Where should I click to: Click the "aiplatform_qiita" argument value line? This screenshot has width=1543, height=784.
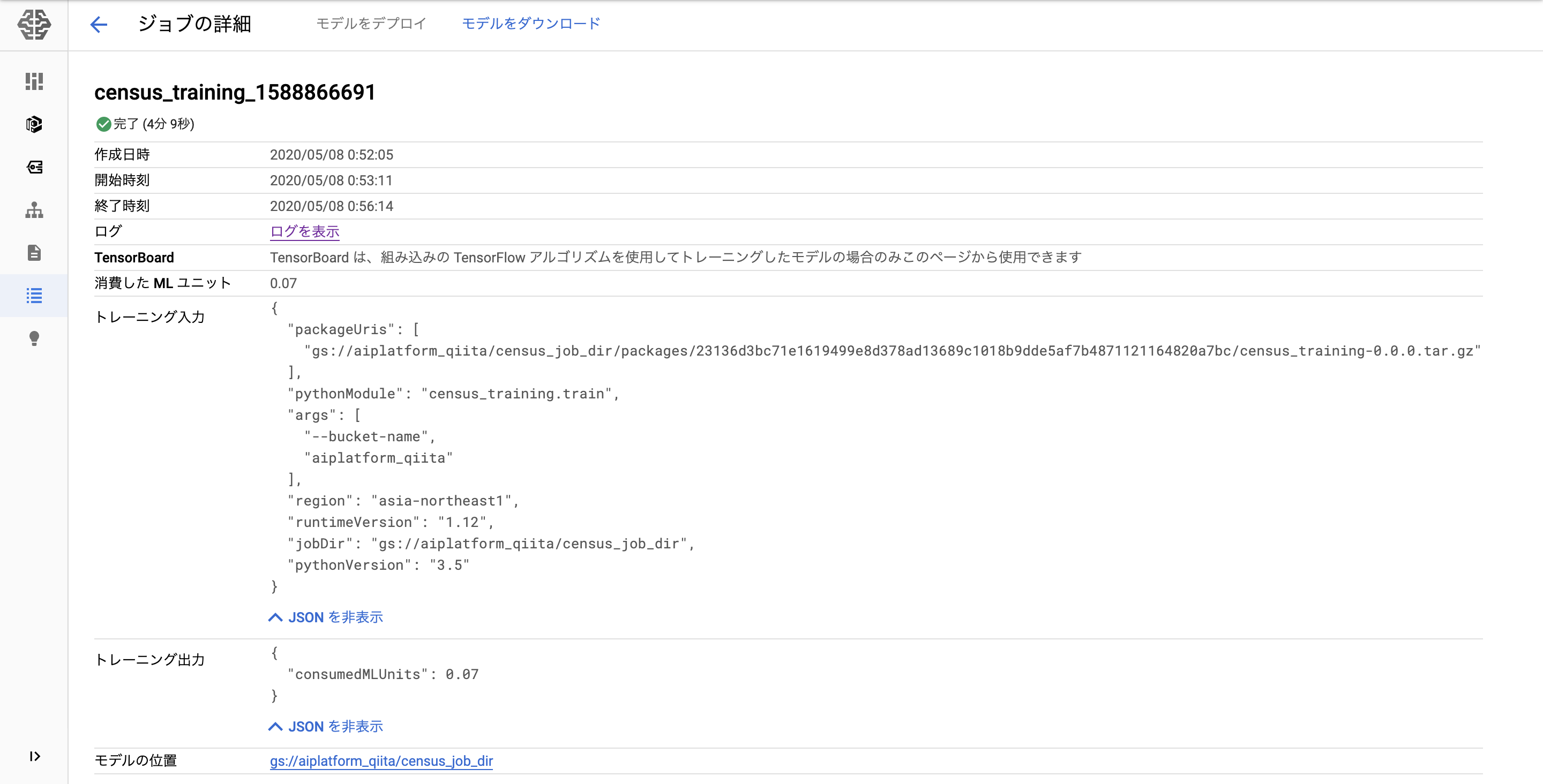[x=379, y=459]
